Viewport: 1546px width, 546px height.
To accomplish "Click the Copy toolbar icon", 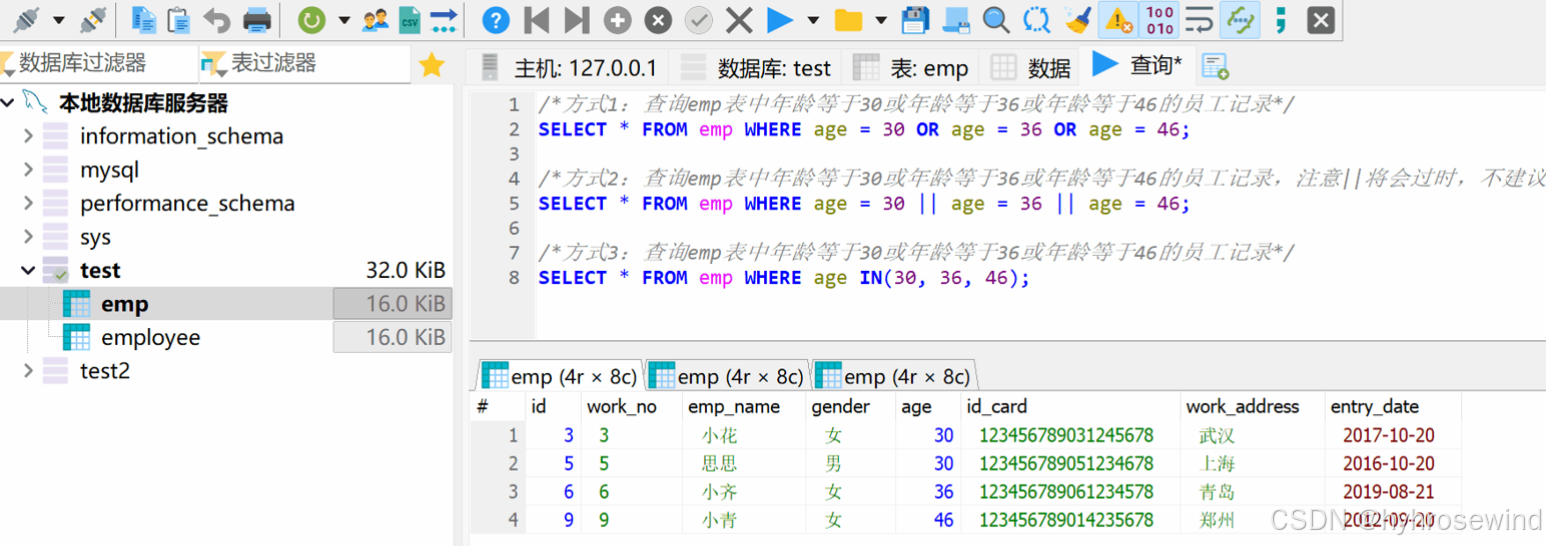I will pos(144,19).
